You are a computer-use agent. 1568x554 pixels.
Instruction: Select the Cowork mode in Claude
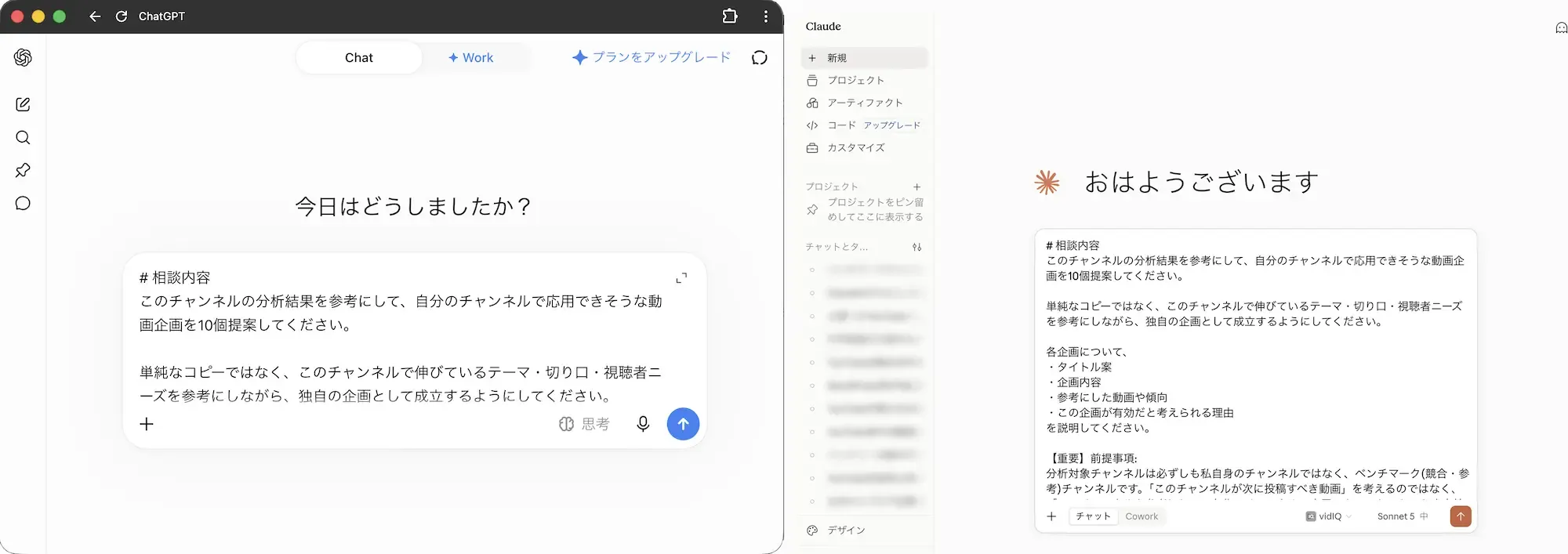click(1142, 516)
